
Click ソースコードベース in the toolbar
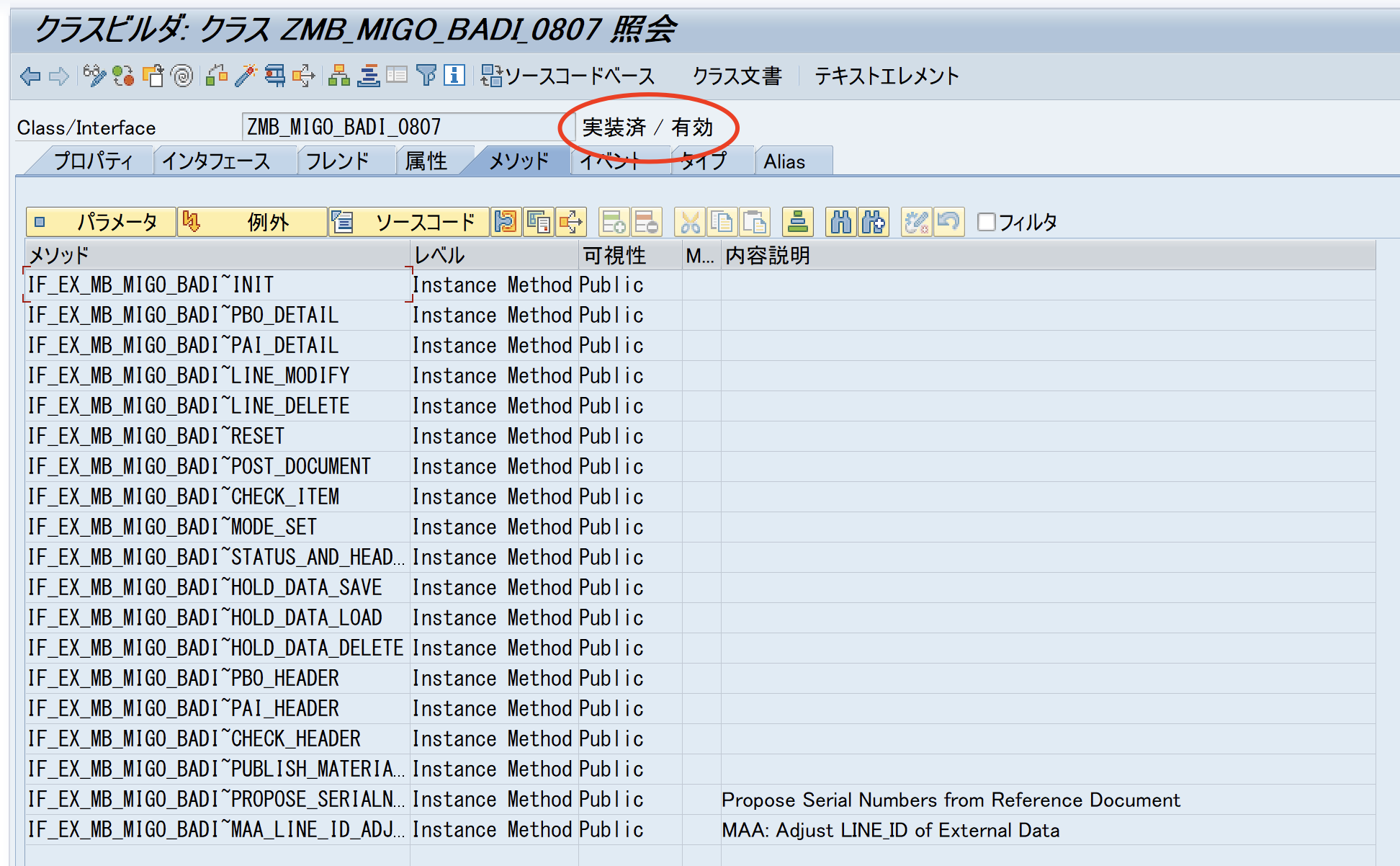pyautogui.click(x=567, y=76)
